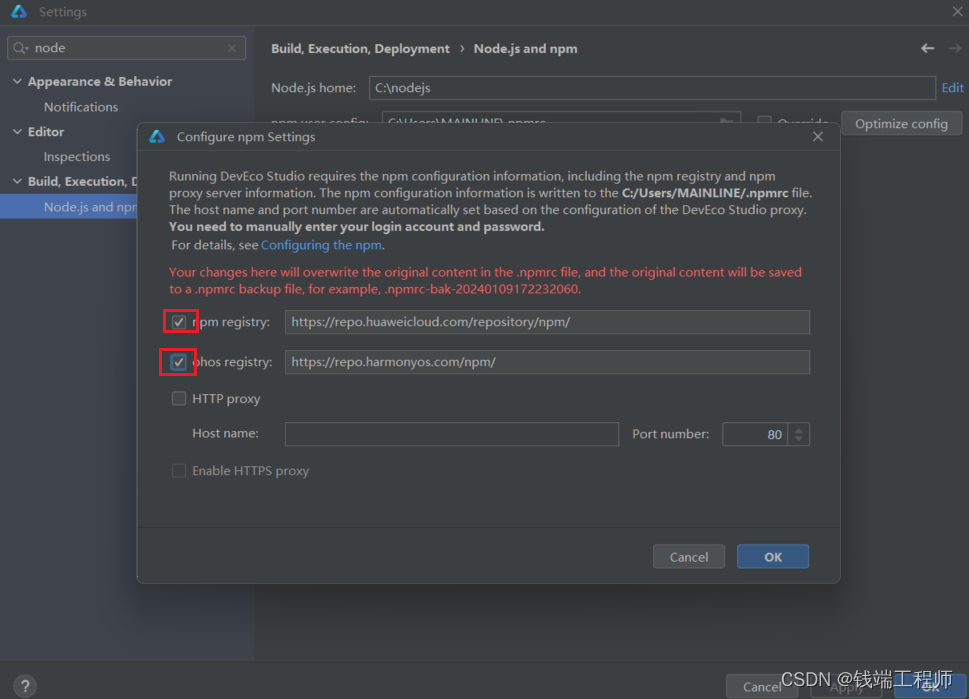Click Cancel in the Configure npm Settings dialog

[688, 557]
